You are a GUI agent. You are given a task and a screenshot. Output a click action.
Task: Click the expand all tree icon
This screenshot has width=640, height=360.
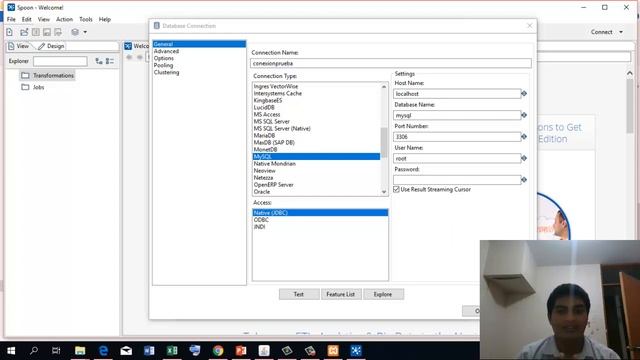click(x=99, y=61)
